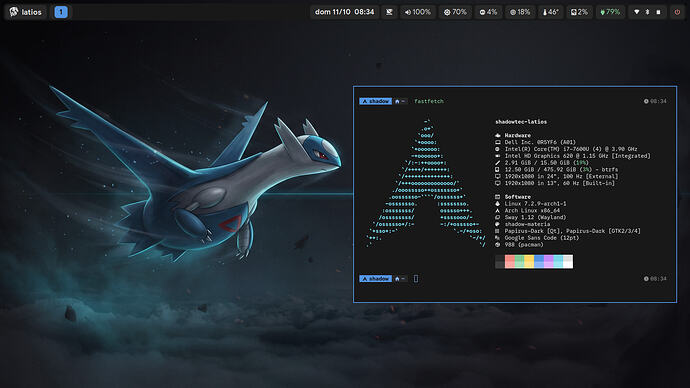Open the volume module showing 100%
The width and height of the screenshot is (690, 388).
point(418,12)
